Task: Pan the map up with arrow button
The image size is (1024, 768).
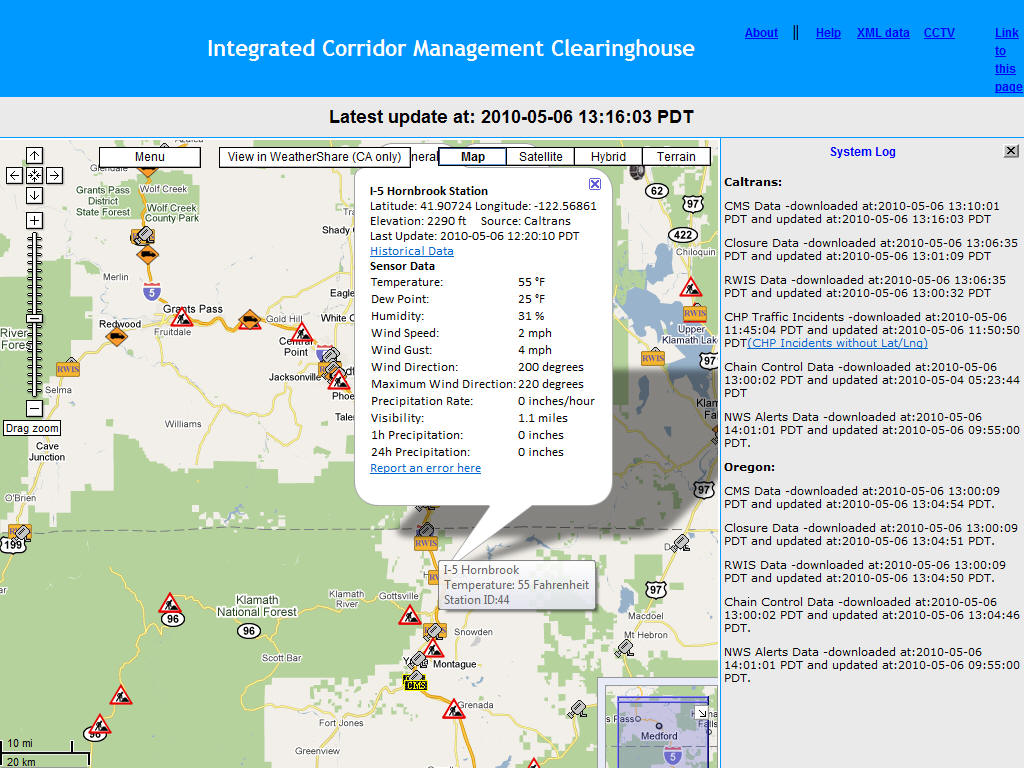Action: point(34,156)
